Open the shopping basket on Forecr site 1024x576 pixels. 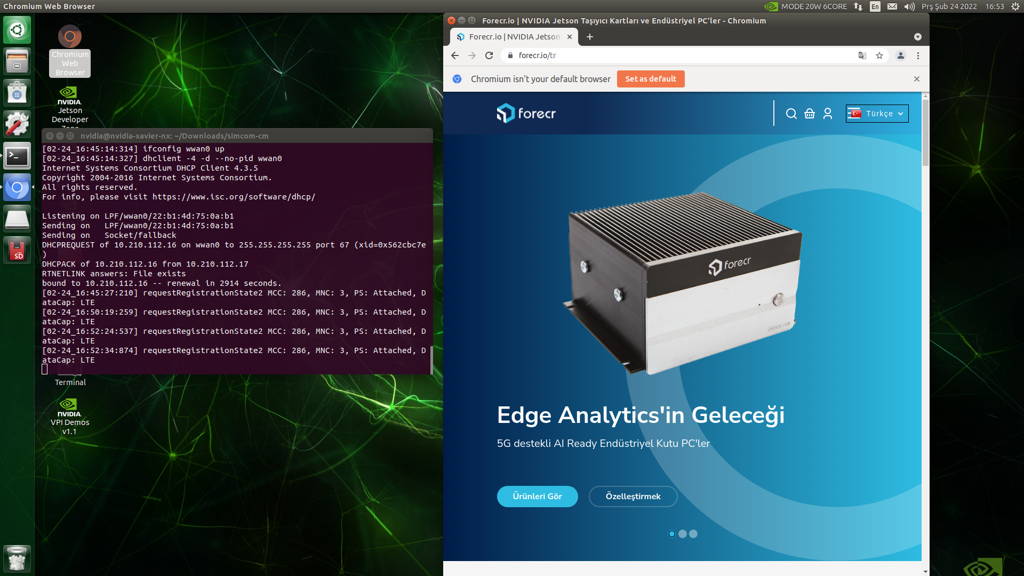pyautogui.click(x=809, y=114)
